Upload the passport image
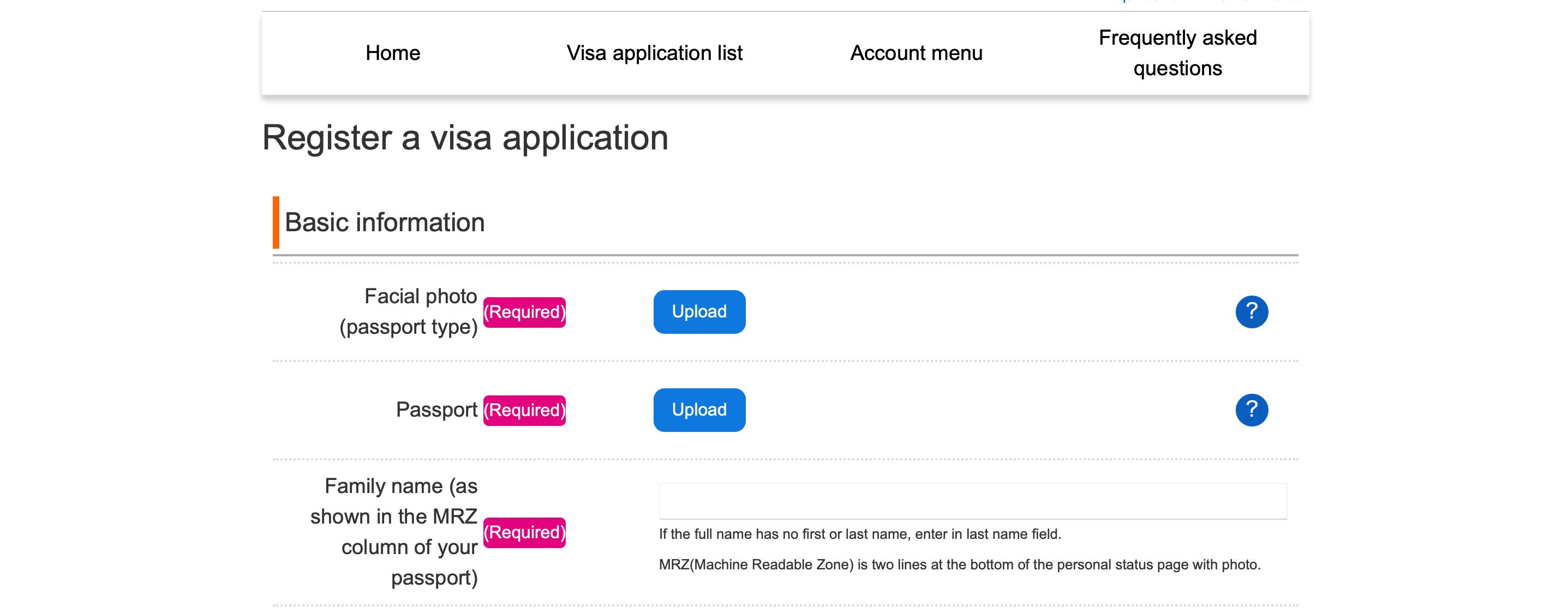Image resolution: width=1568 pixels, height=613 pixels. pyautogui.click(x=699, y=410)
